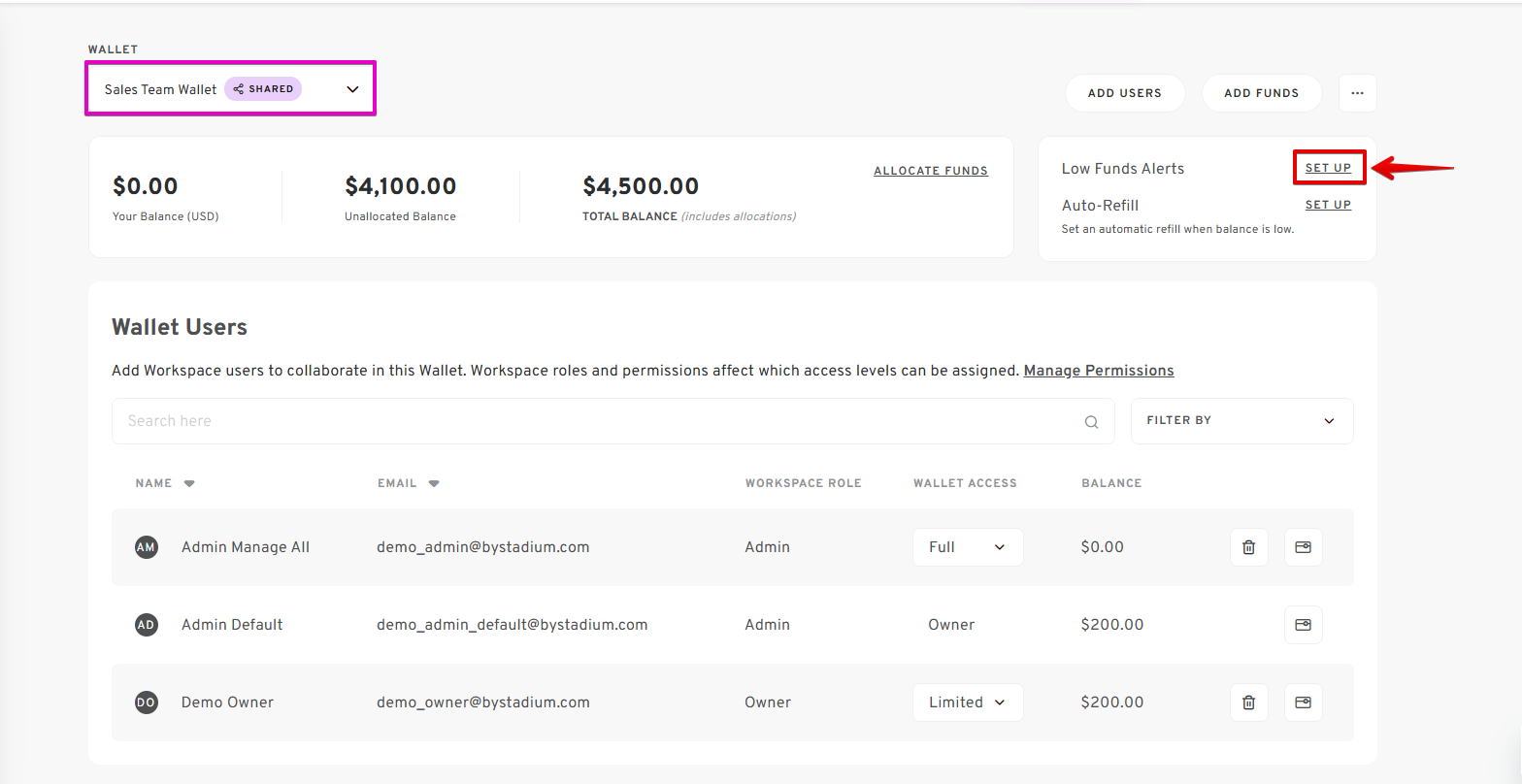Image resolution: width=1522 pixels, height=784 pixels.
Task: Remove Demo Owner using trash icon
Action: pyautogui.click(x=1248, y=702)
